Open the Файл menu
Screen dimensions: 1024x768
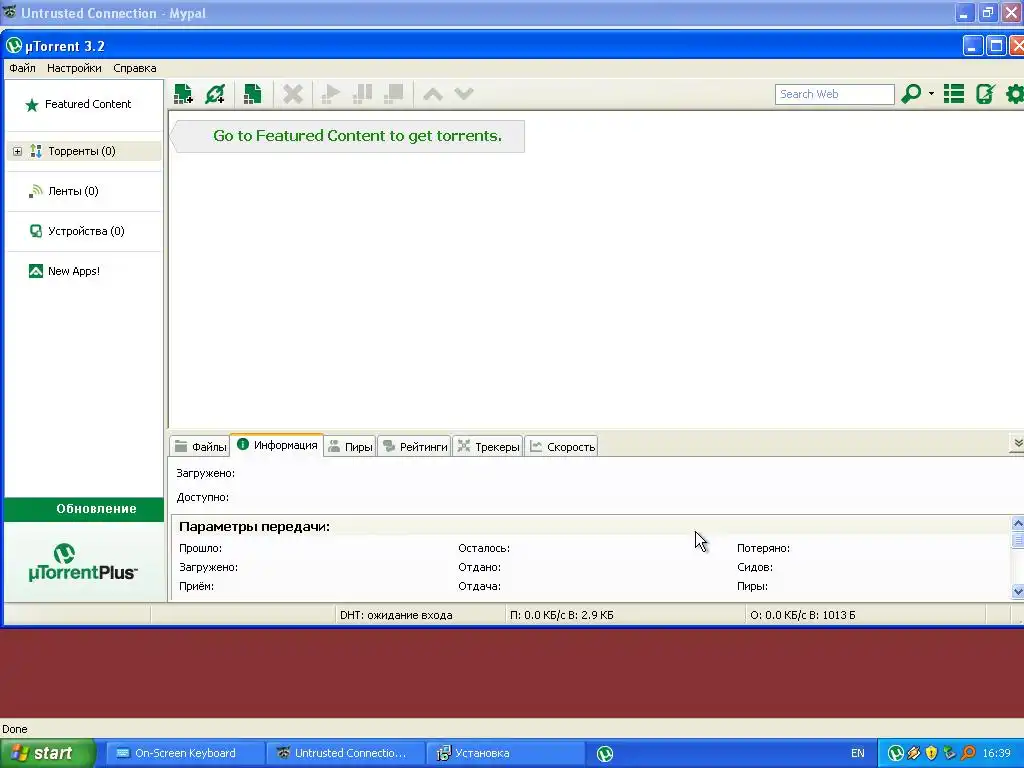coord(22,68)
